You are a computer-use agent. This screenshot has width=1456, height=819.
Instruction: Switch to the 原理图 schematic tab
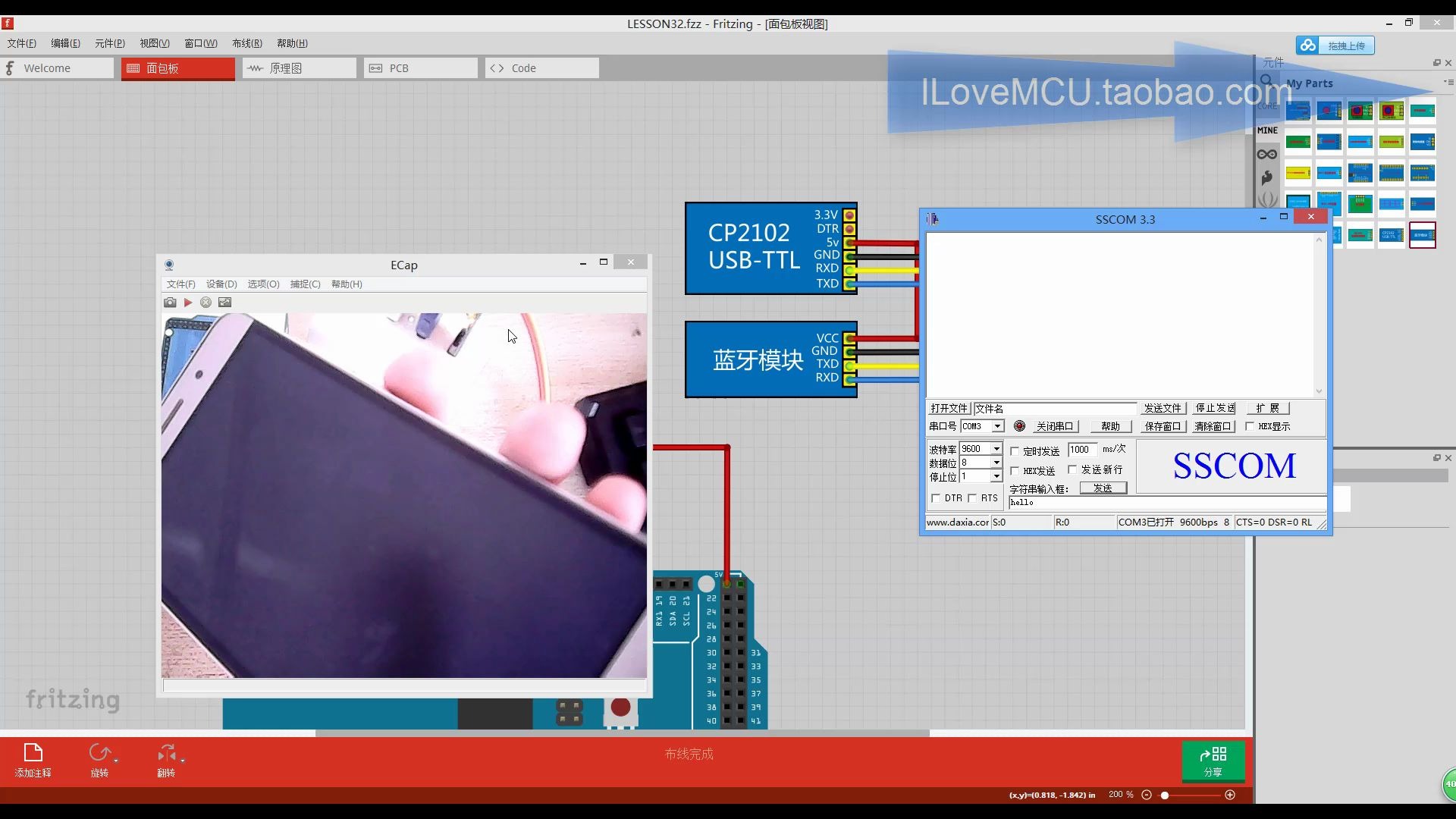(x=299, y=68)
